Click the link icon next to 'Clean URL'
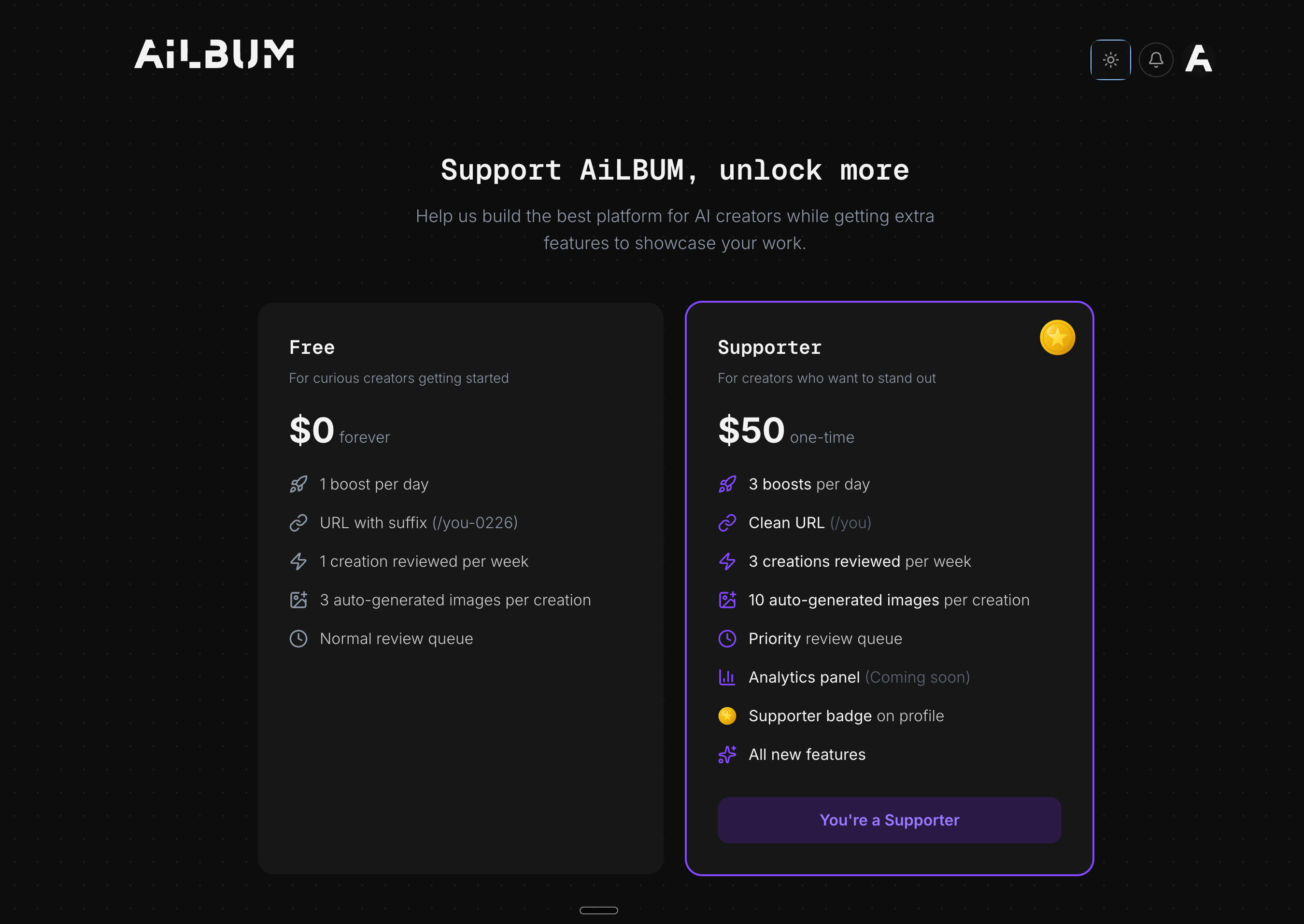This screenshot has height=924, width=1304. tap(727, 522)
